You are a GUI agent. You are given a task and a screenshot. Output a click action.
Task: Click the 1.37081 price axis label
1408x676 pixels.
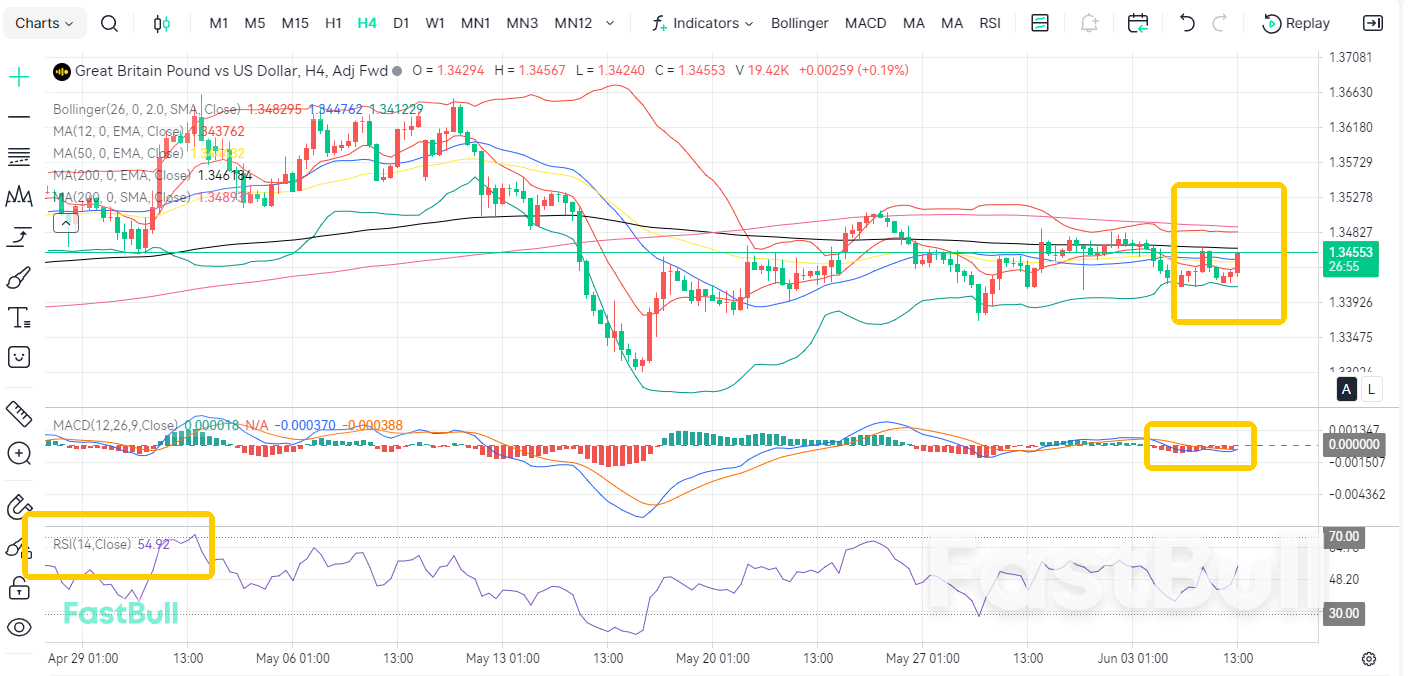click(1349, 57)
